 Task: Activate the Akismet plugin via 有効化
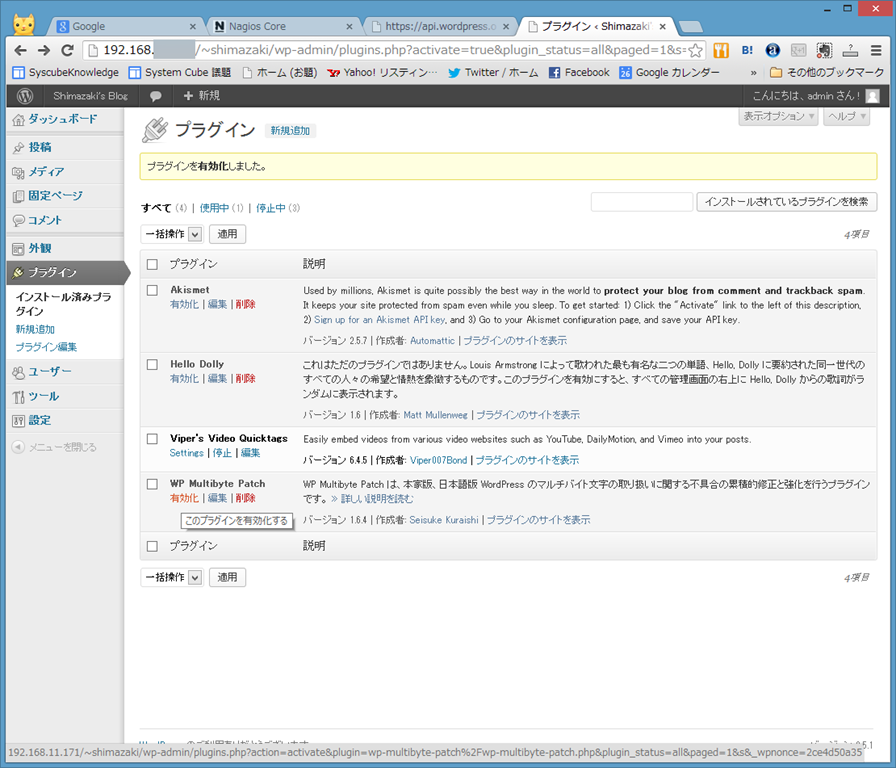(x=185, y=305)
